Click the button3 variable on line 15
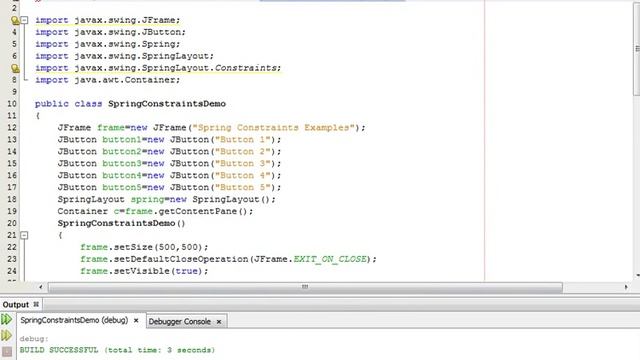Screen dimensions: 640x360 [x=122, y=164]
